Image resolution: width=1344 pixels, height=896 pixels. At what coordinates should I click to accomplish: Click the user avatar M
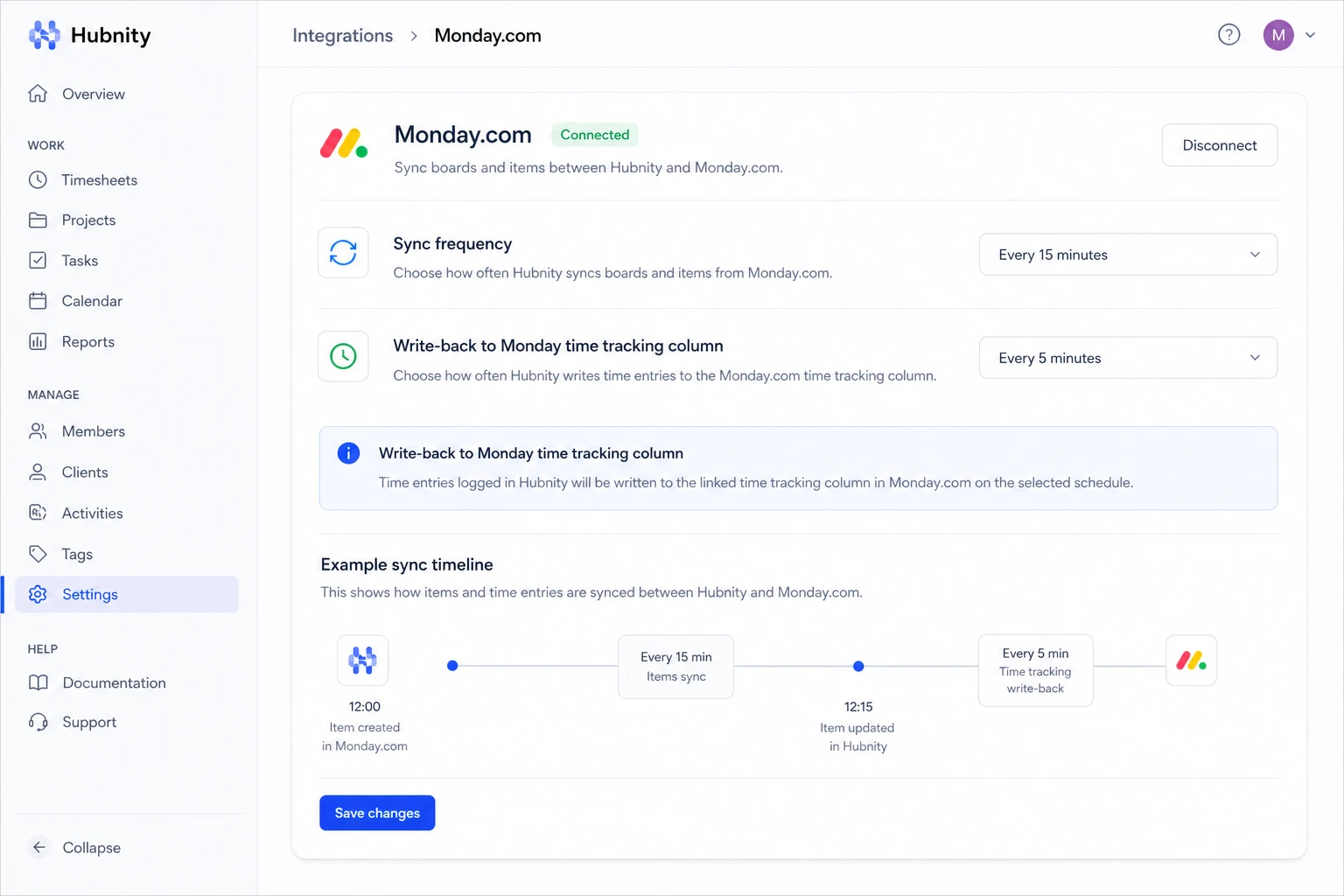pos(1278,35)
